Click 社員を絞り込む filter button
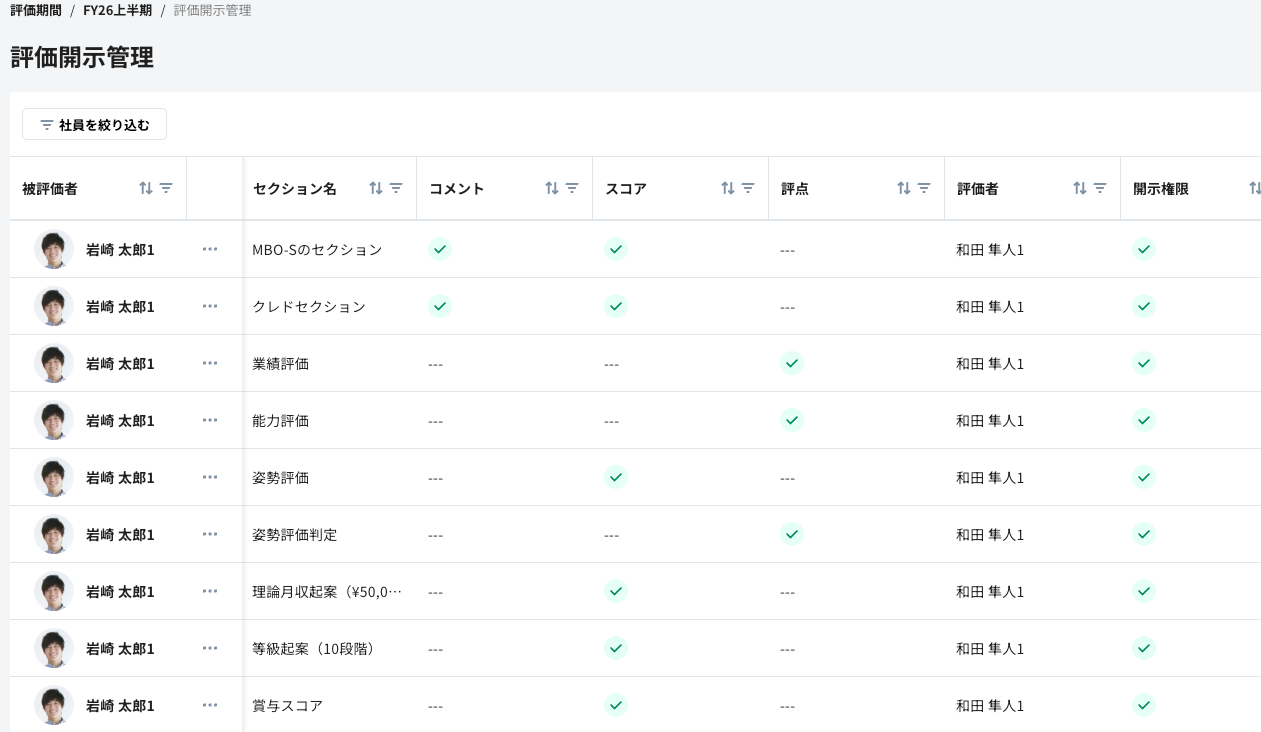Screen dimensions: 1261x732 coord(94,125)
